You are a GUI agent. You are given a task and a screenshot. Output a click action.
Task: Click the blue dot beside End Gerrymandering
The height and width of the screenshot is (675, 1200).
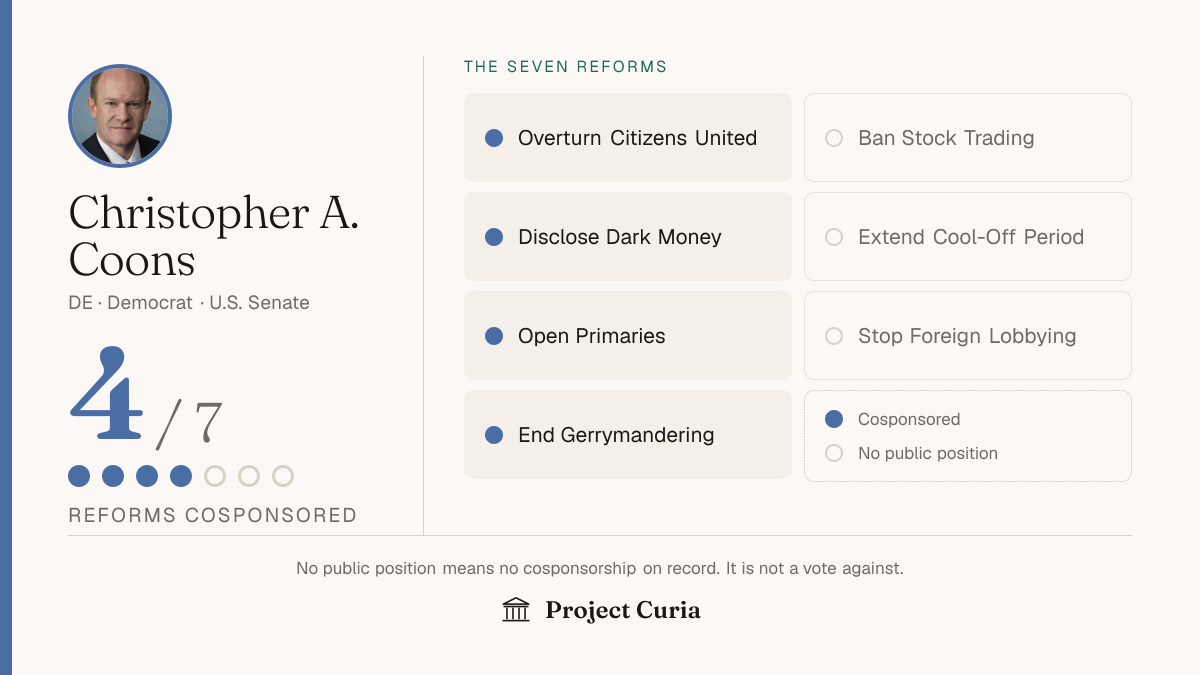point(494,435)
